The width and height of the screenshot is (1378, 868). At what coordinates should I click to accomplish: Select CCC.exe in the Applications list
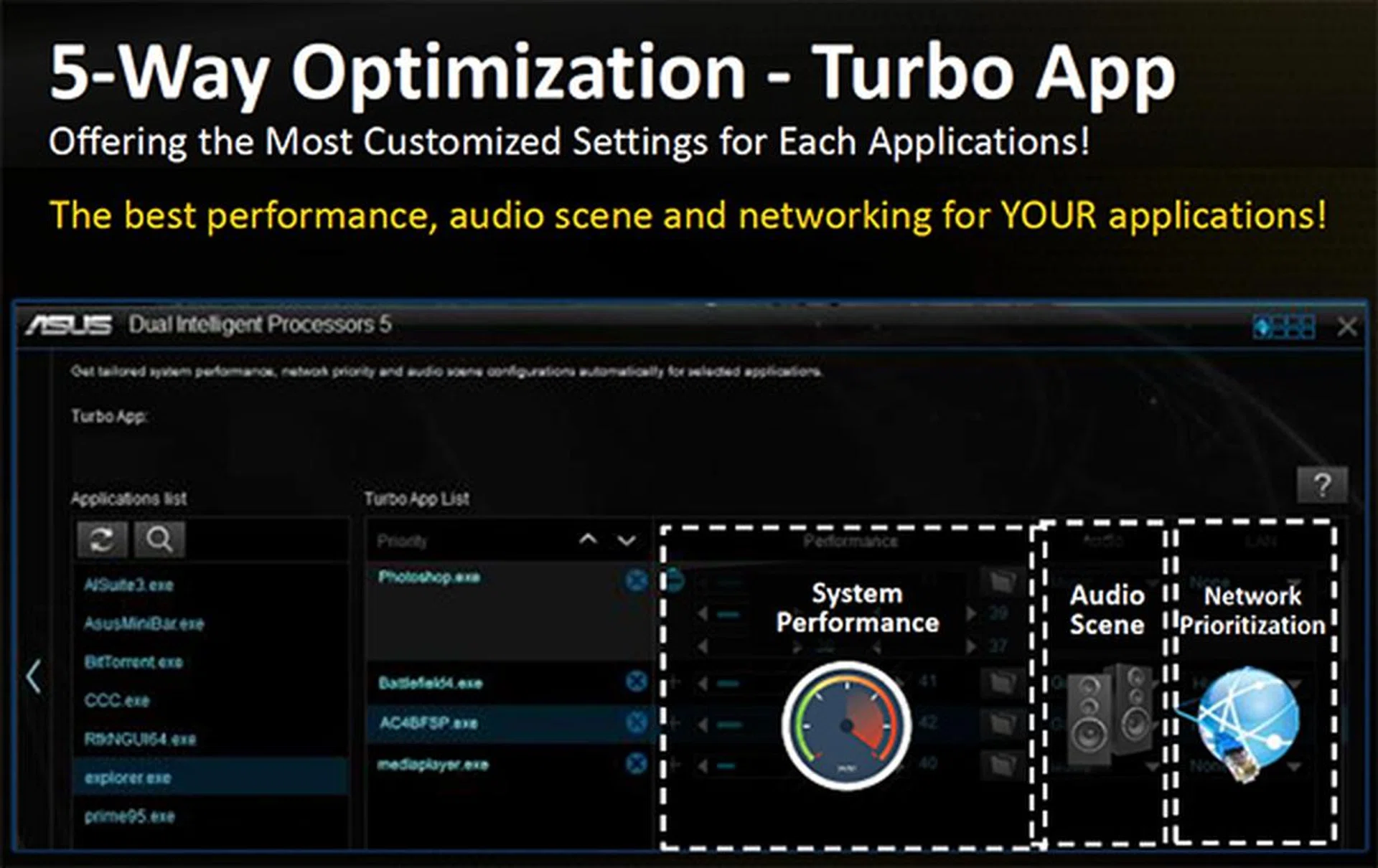point(117,700)
